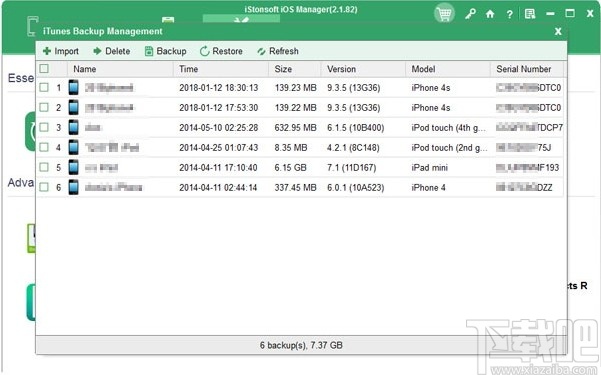Click version 6.0.1 (10A523)
Image resolution: width=601 pixels, height=375 pixels.
(356, 188)
